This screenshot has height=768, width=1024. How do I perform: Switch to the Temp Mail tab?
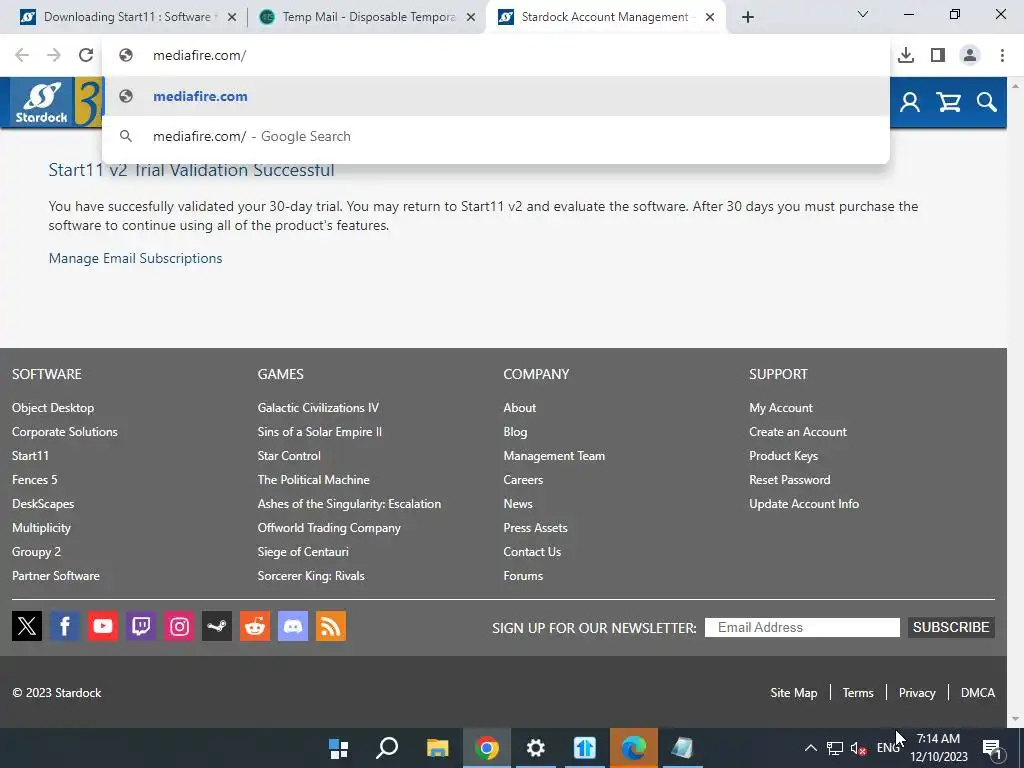click(x=368, y=17)
